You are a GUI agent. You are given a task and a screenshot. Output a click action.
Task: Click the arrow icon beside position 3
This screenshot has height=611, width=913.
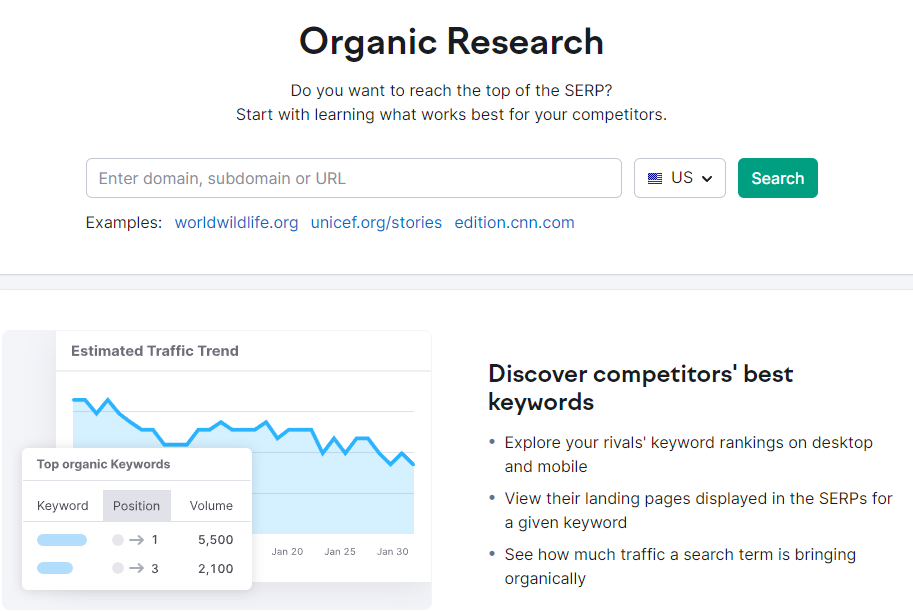click(136, 569)
